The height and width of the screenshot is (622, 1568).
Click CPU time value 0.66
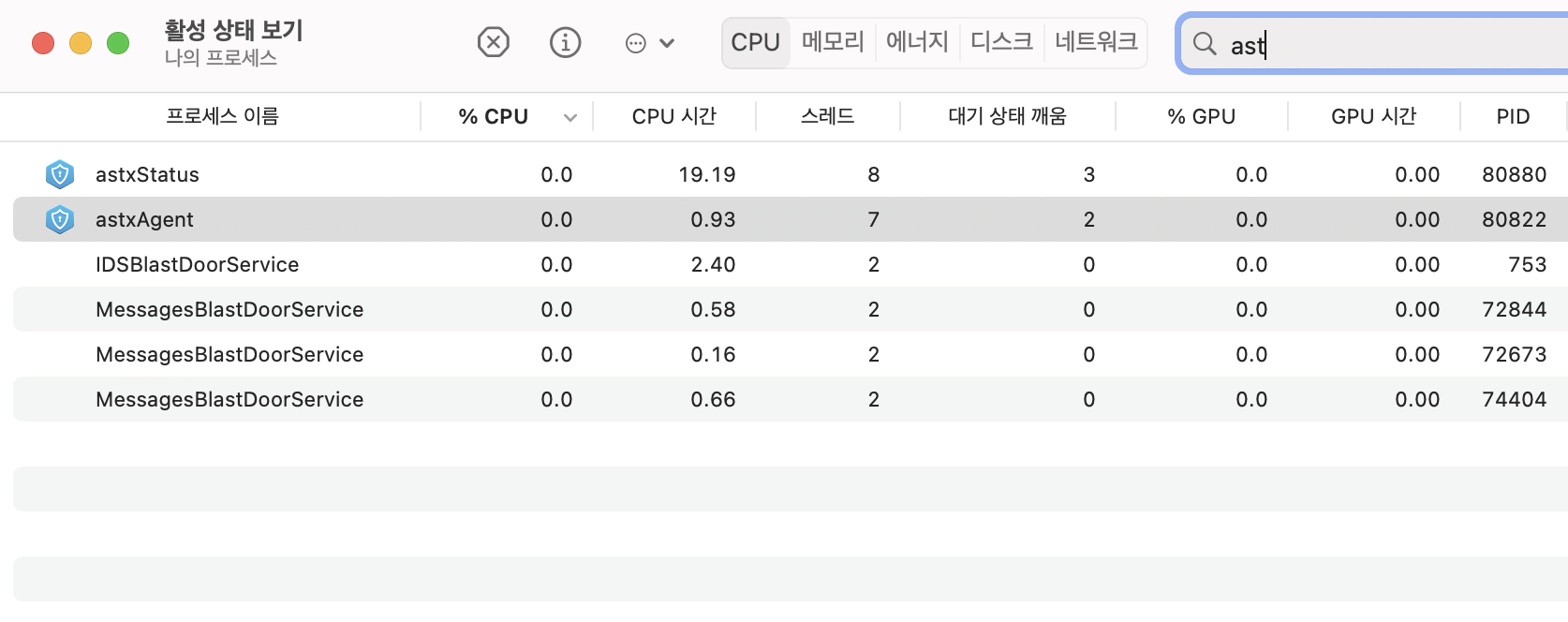(x=713, y=399)
